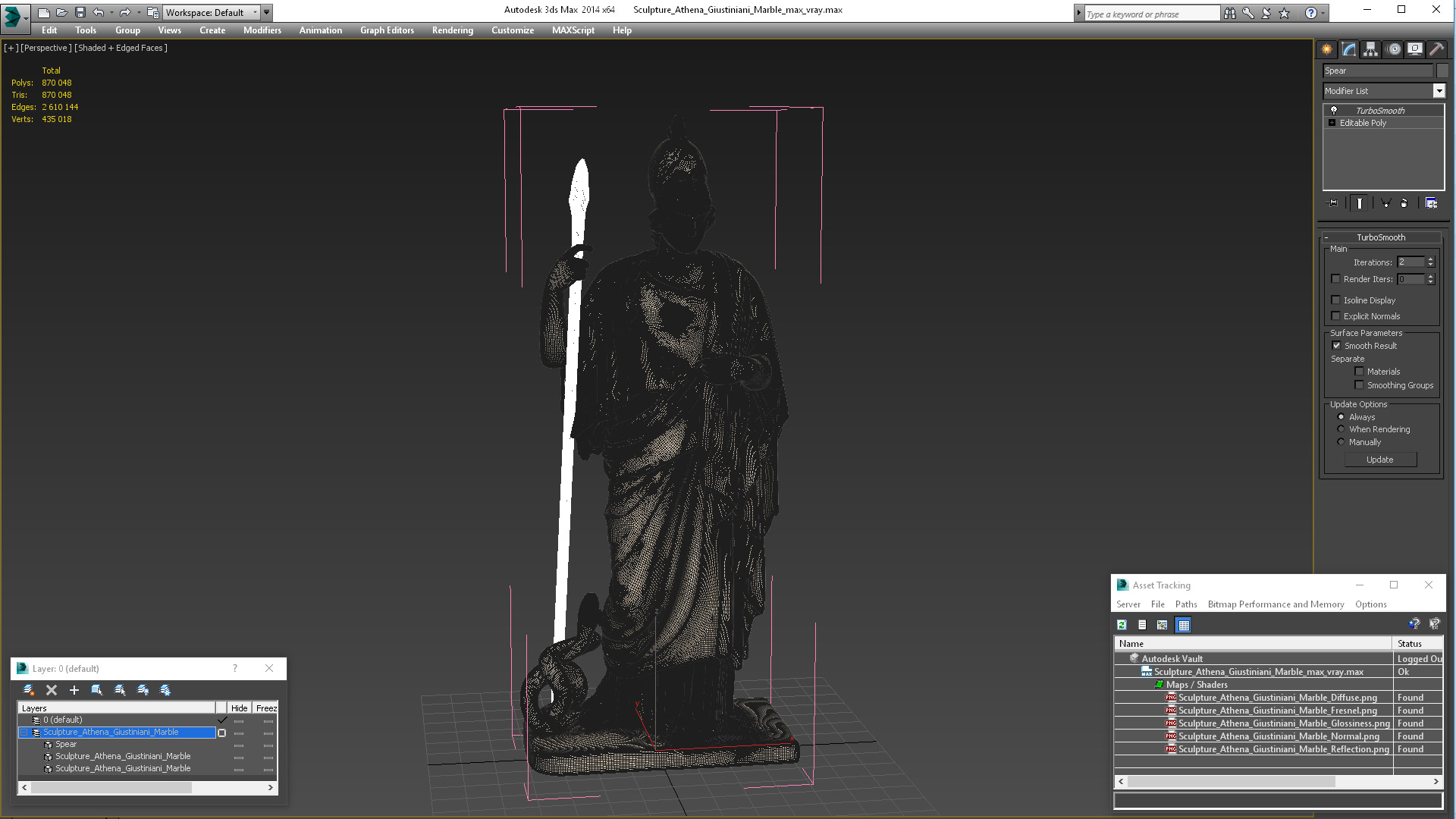Screen dimensions: 1456x819
Task: Click the Open File toolbar icon
Action: point(62,12)
